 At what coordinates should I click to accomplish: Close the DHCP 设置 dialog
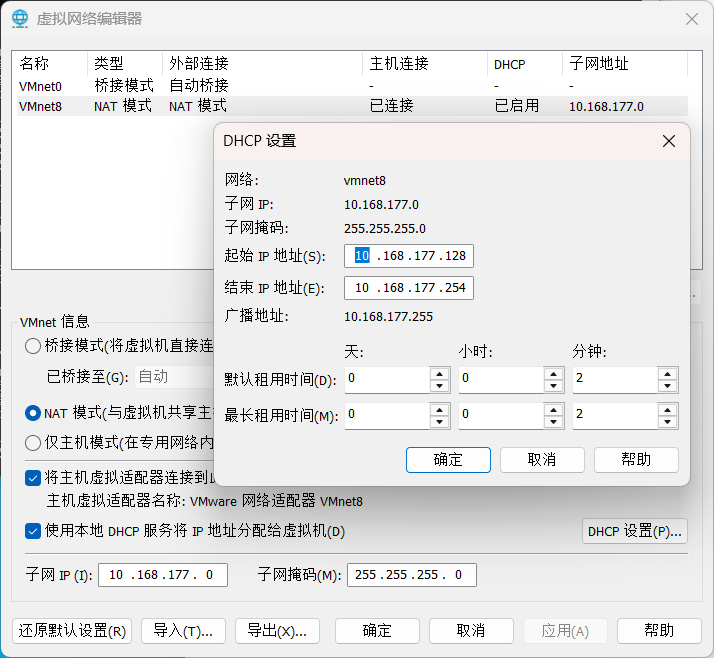pos(668,141)
